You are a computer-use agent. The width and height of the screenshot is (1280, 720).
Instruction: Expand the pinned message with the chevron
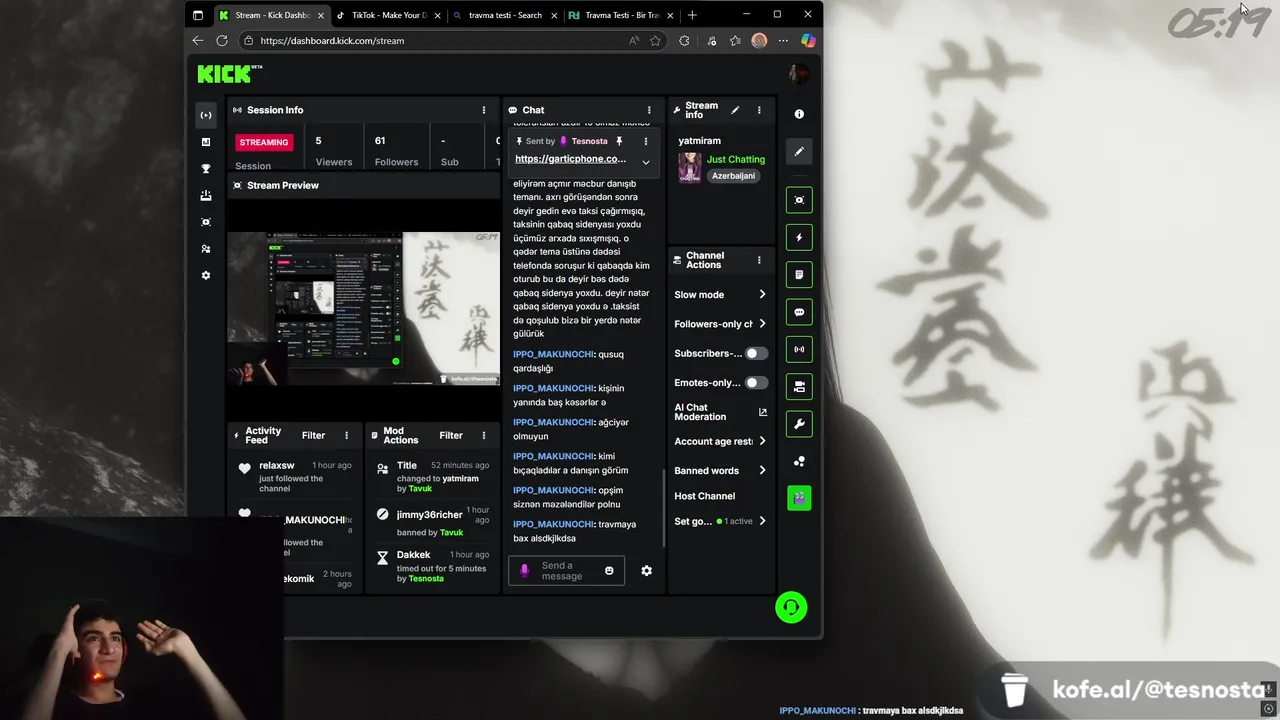click(646, 162)
